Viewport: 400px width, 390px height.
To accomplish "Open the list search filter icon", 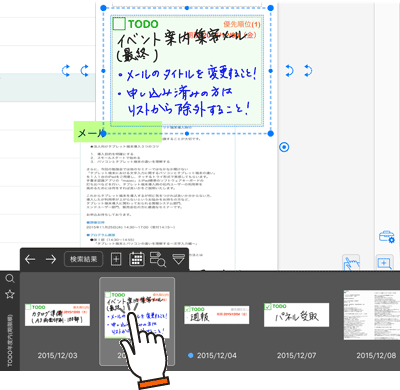I will pyautogui.click(x=158, y=259).
